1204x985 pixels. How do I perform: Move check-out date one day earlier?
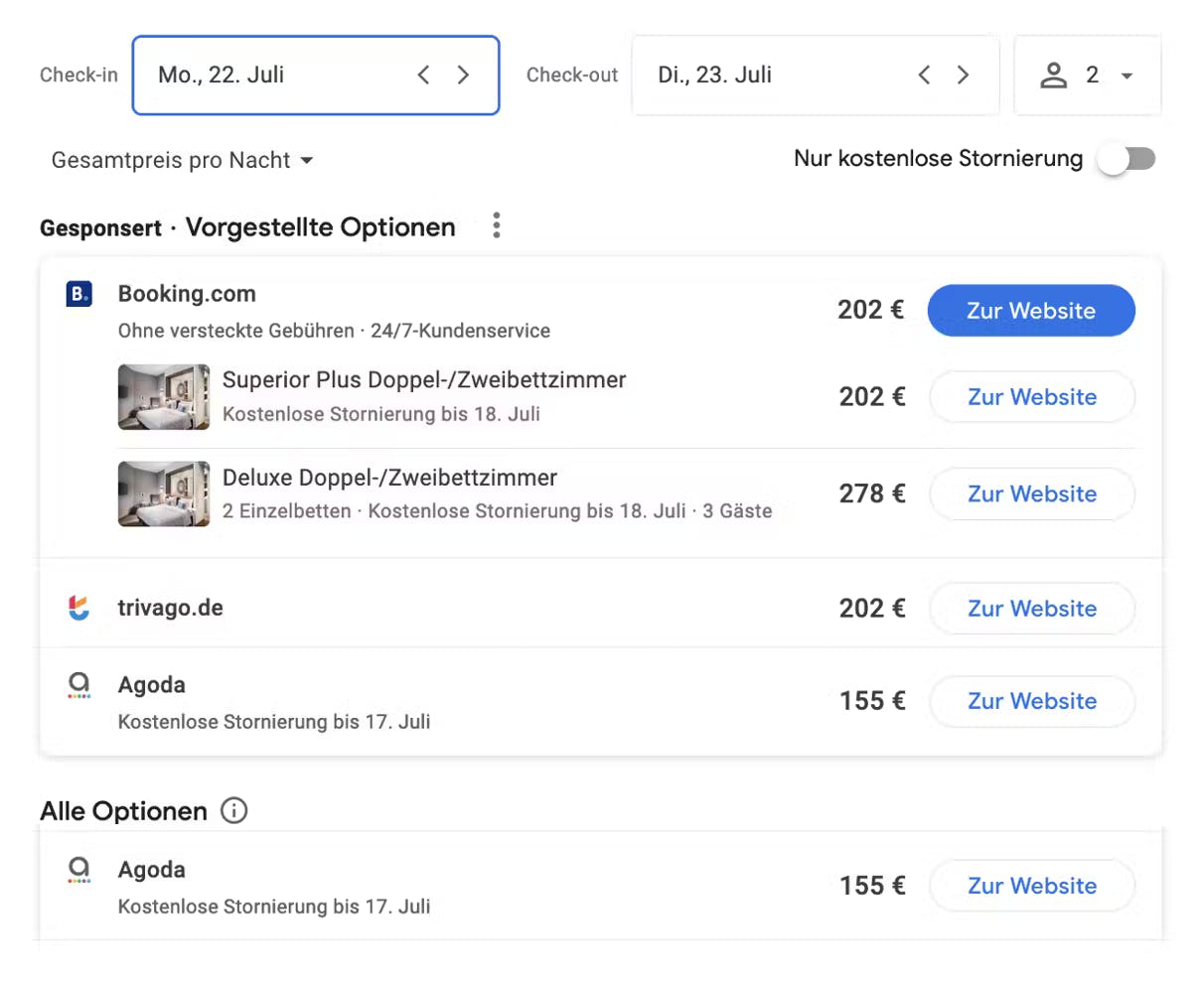(924, 75)
